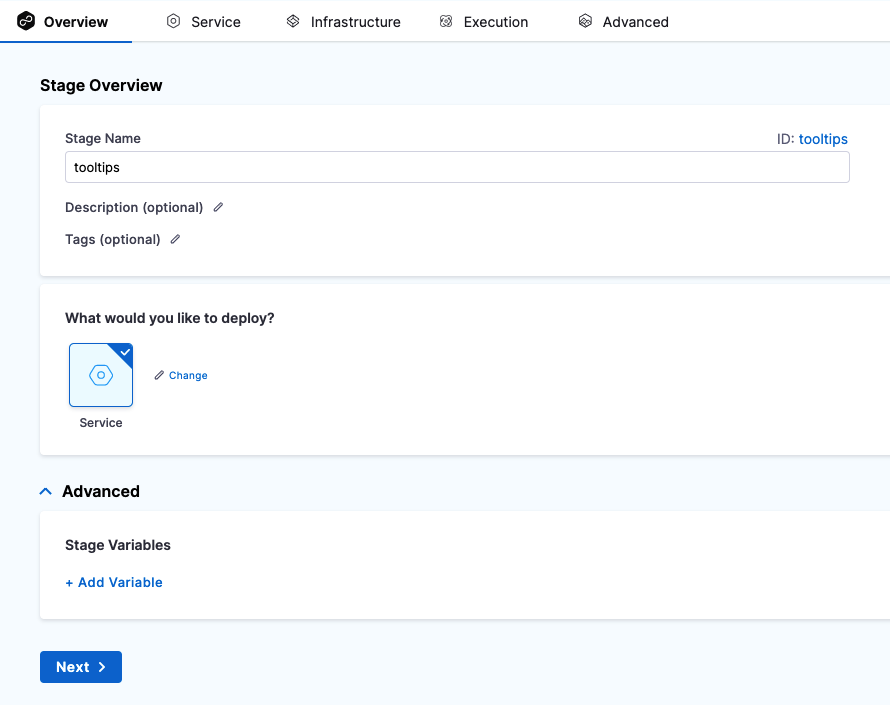The height and width of the screenshot is (705, 890).
Task: Collapse the Advanced section chevron
Action: coord(45,491)
